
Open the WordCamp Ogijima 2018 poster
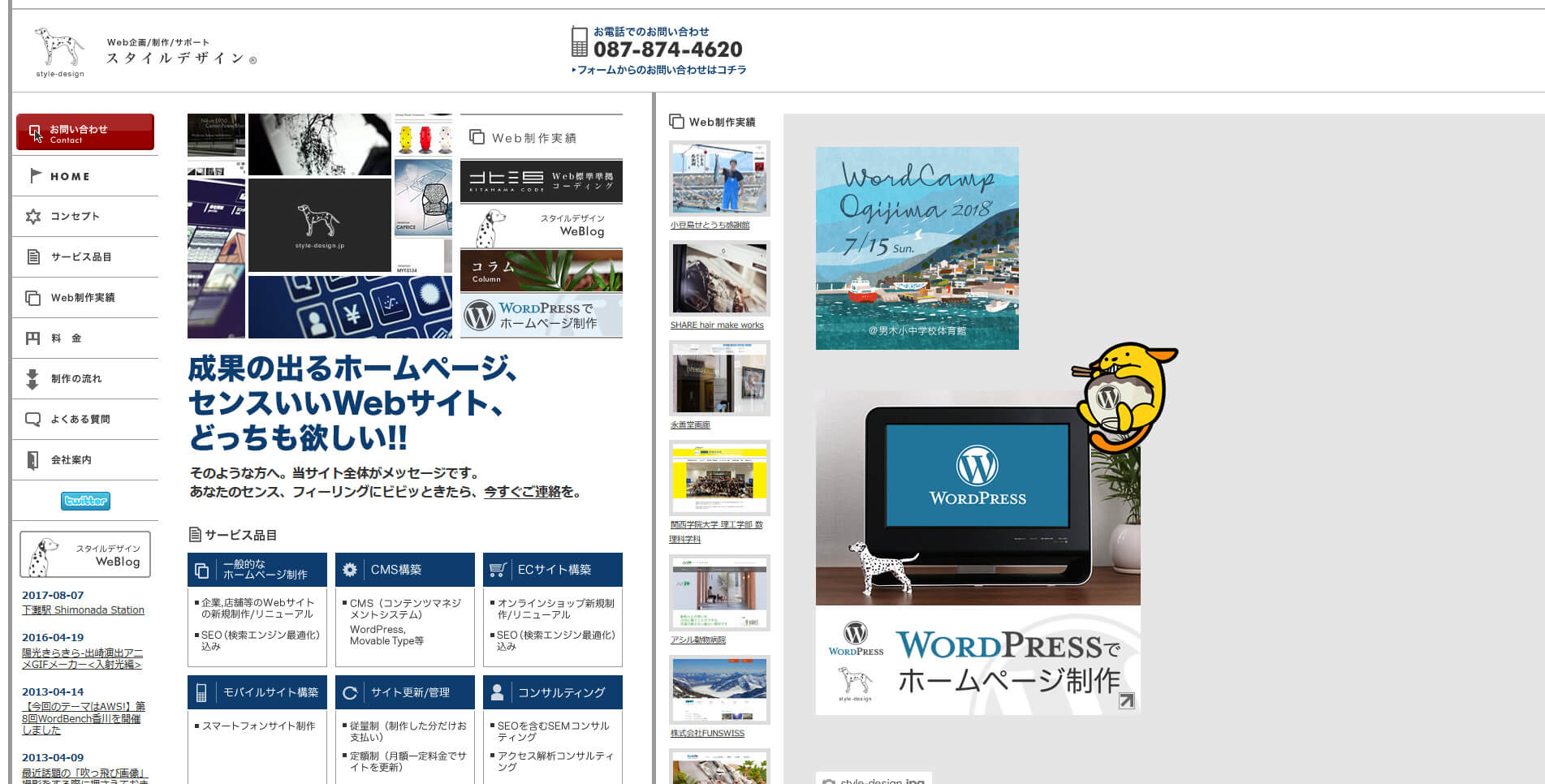[917, 248]
